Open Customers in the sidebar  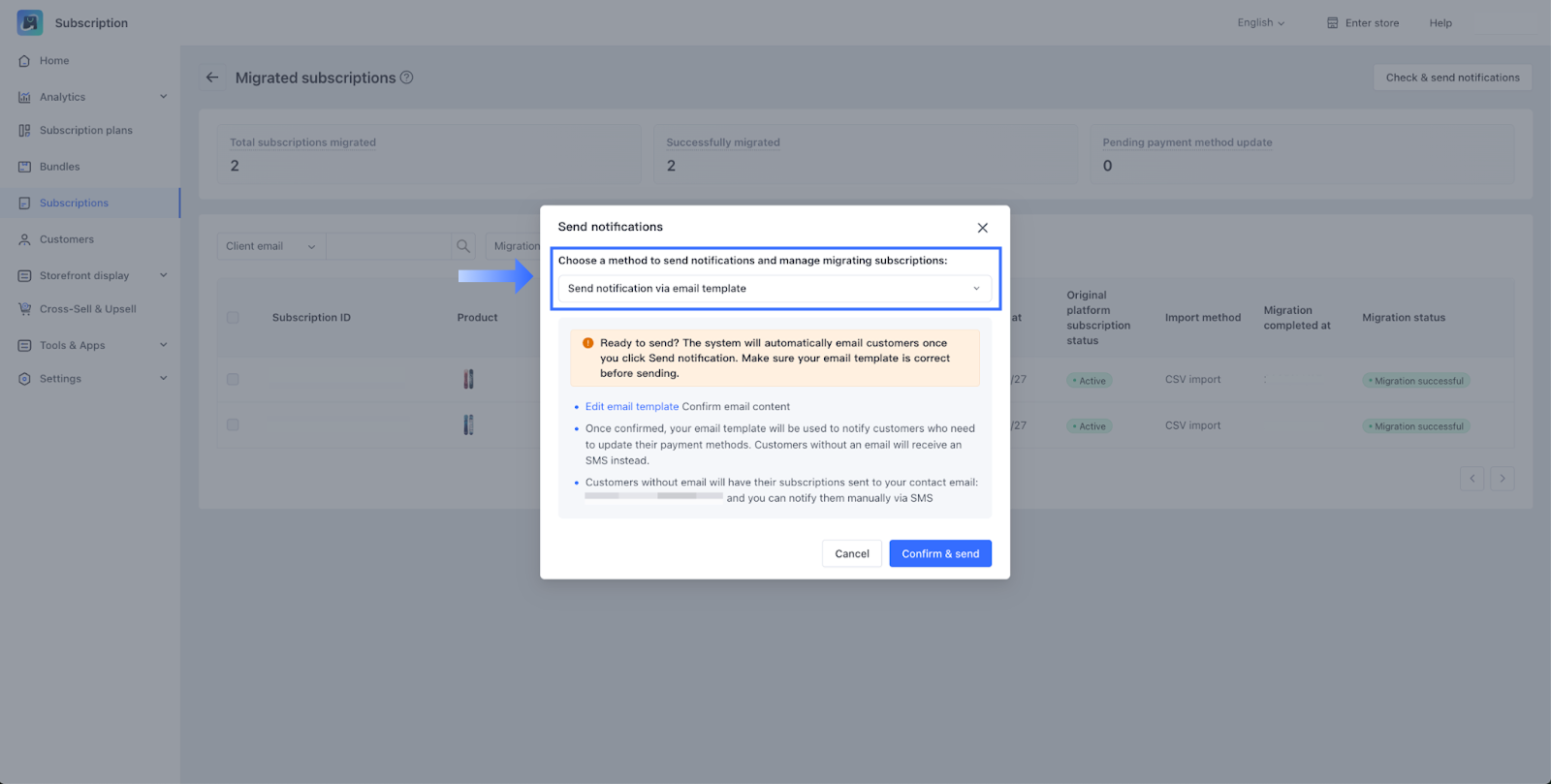tap(67, 239)
